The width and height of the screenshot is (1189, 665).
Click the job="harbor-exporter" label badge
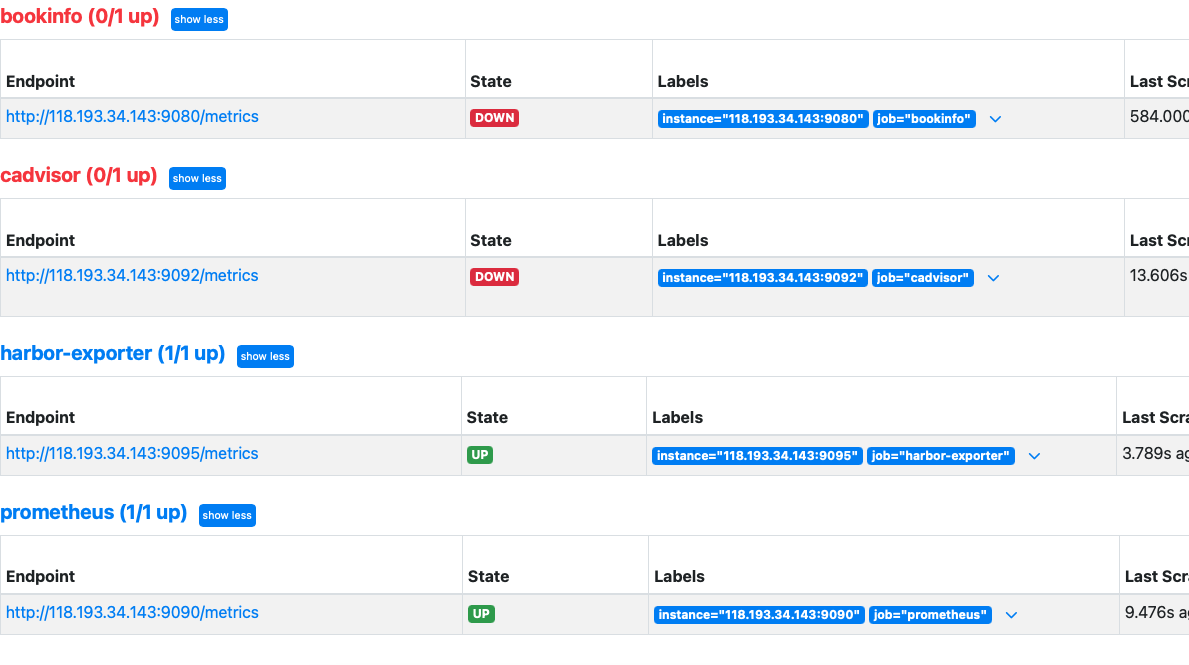coord(940,456)
